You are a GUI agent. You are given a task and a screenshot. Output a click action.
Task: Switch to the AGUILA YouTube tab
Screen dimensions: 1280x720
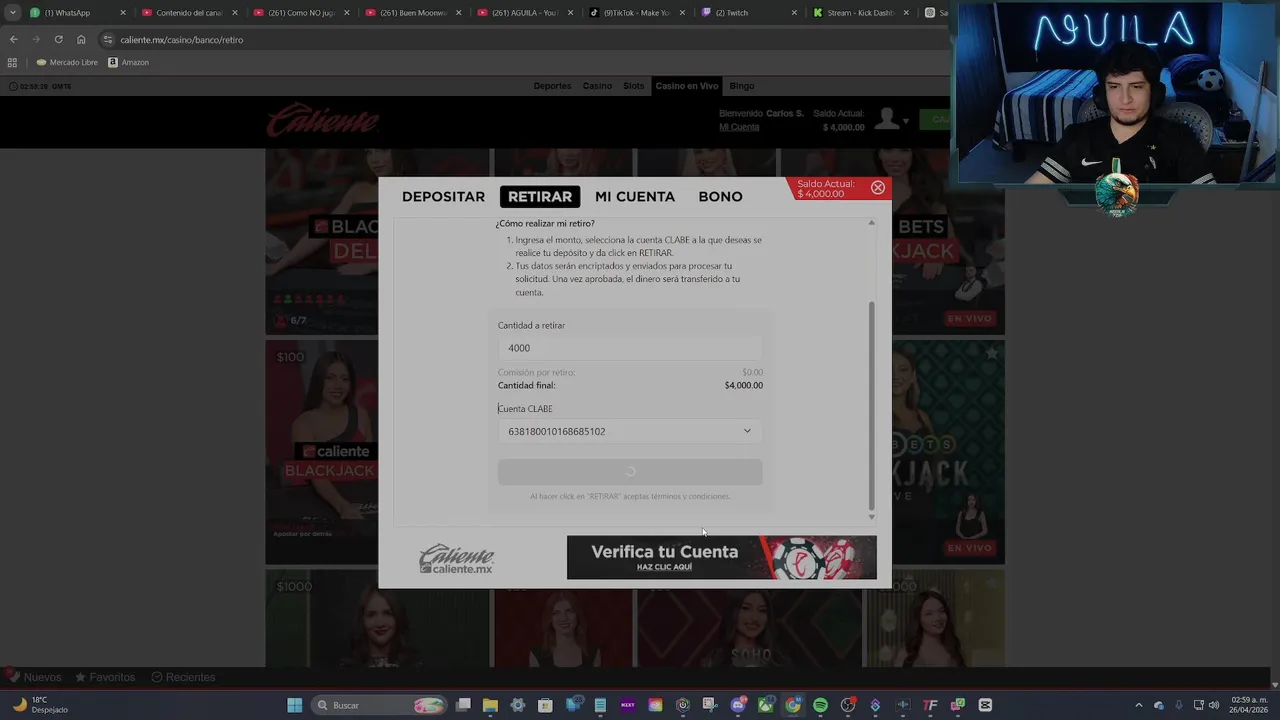click(526, 13)
